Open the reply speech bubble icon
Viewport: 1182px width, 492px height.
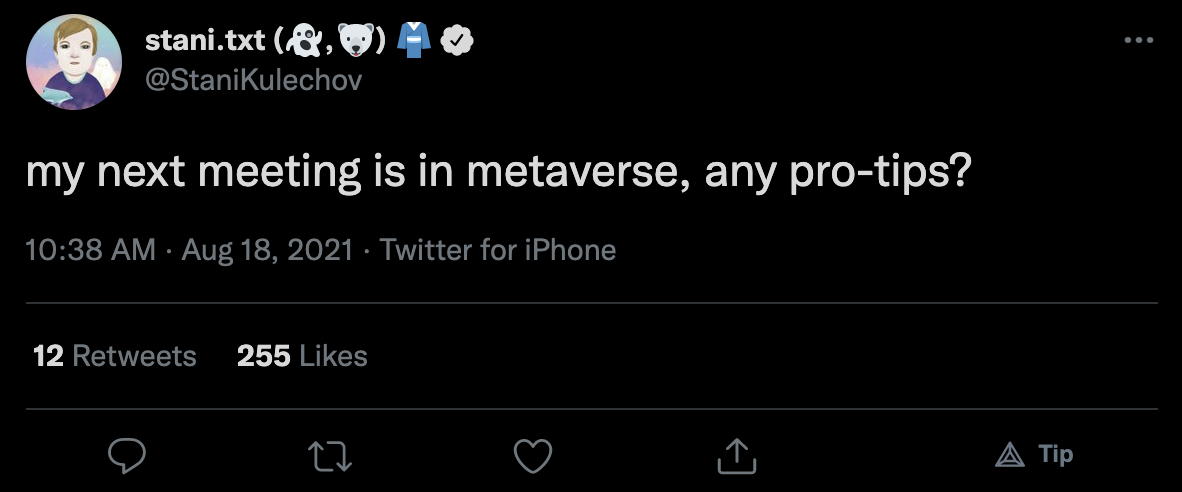click(127, 455)
